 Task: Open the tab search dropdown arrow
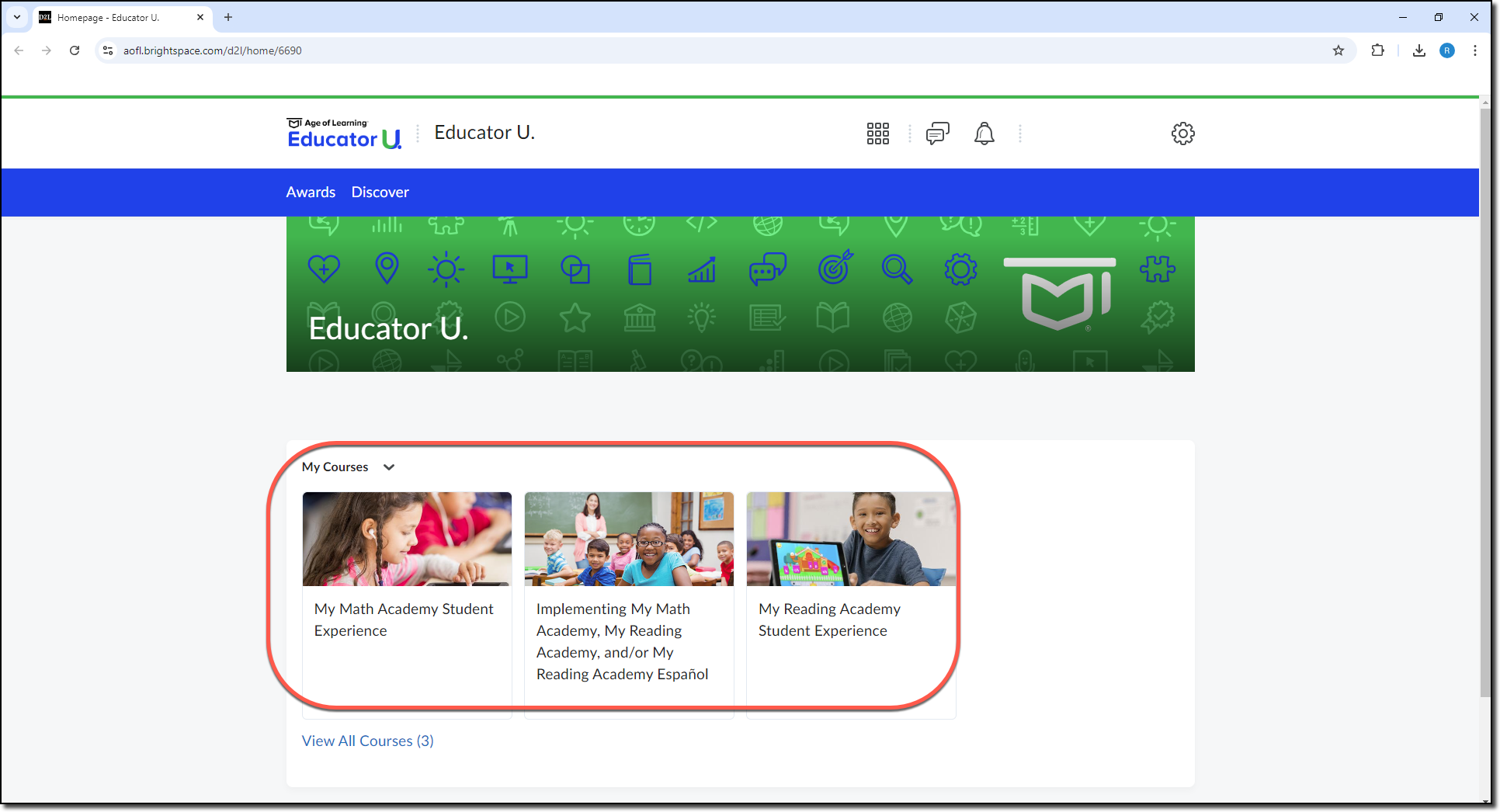pos(17,17)
